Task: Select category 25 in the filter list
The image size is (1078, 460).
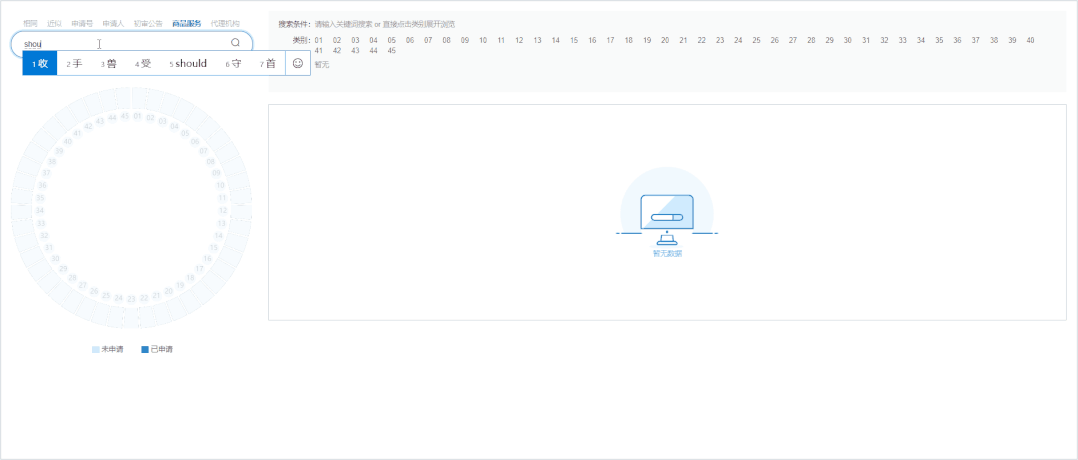Action: [x=756, y=41]
